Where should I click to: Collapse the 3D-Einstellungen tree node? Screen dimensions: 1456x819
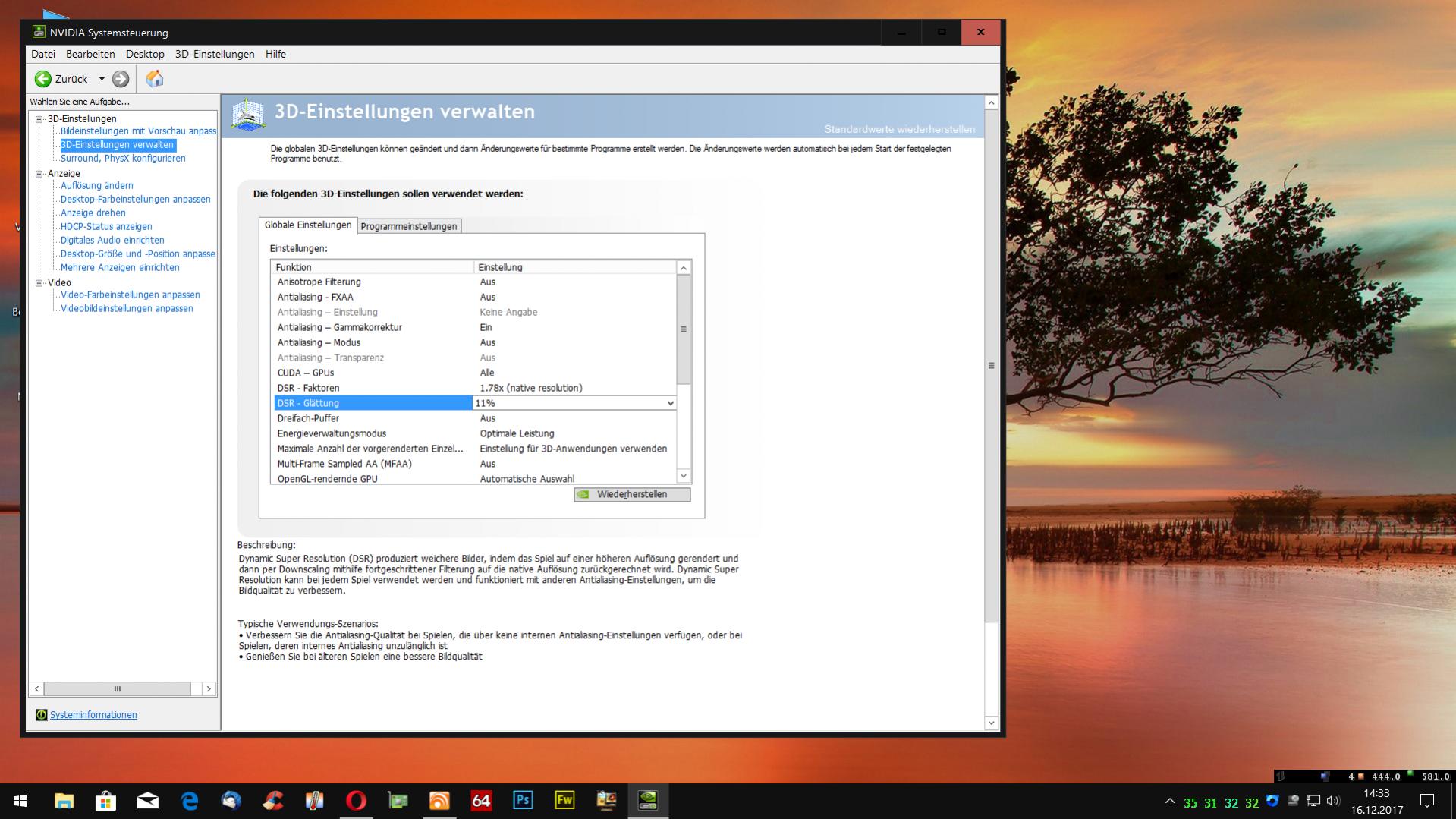point(39,119)
